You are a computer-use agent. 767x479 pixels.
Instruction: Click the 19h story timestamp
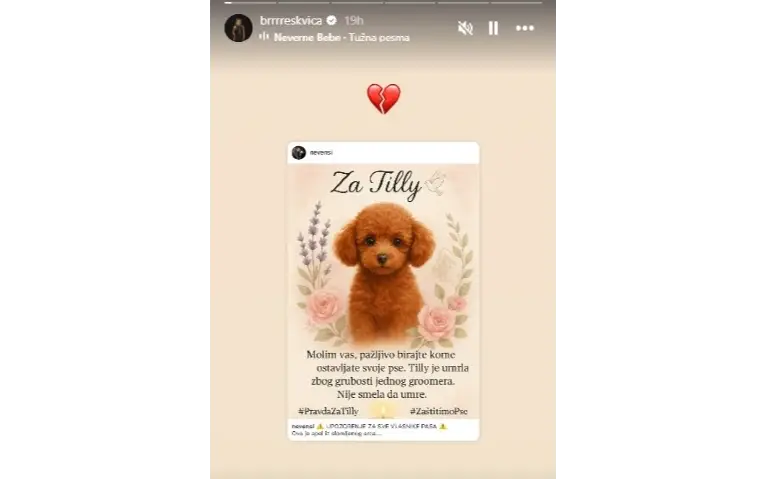pyautogui.click(x=354, y=21)
